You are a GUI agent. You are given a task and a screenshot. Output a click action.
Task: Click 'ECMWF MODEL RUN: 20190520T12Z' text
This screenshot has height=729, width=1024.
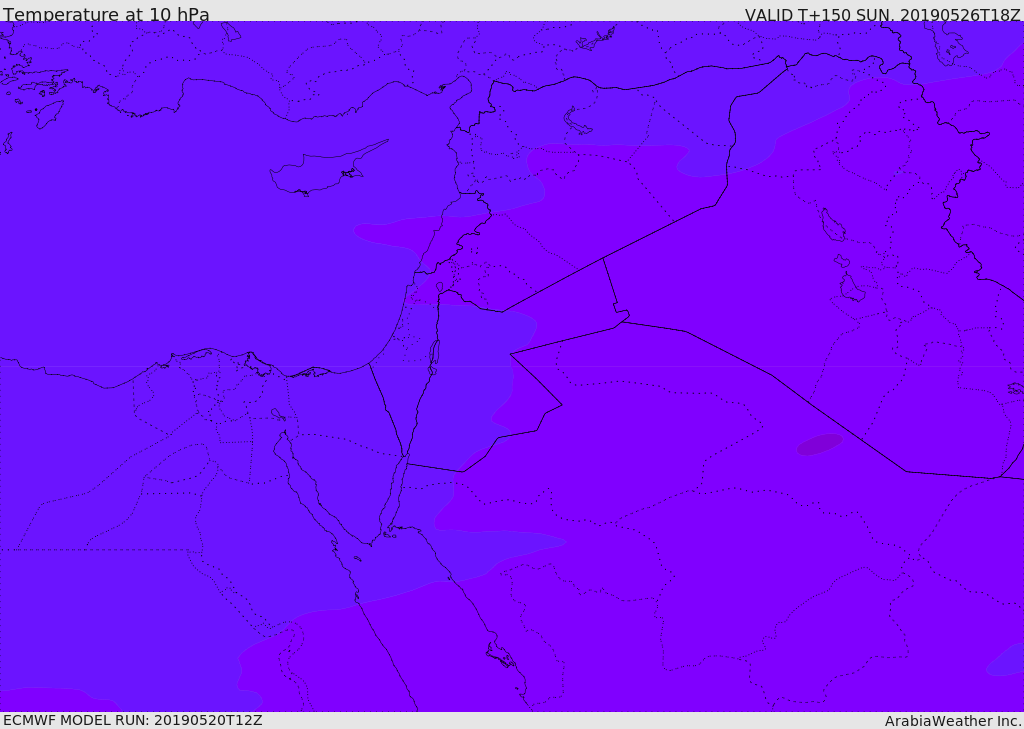click(x=133, y=720)
